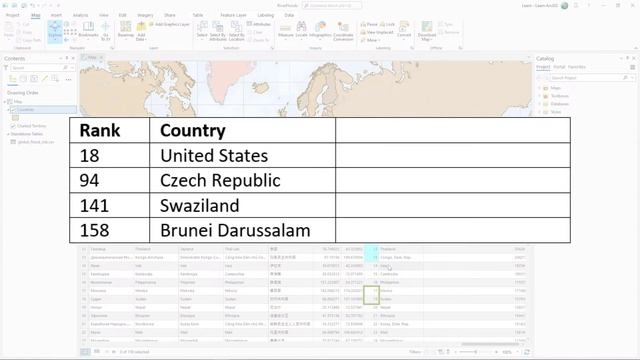Click the Measure tool
The width and height of the screenshot is (640, 360).
click(x=286, y=30)
